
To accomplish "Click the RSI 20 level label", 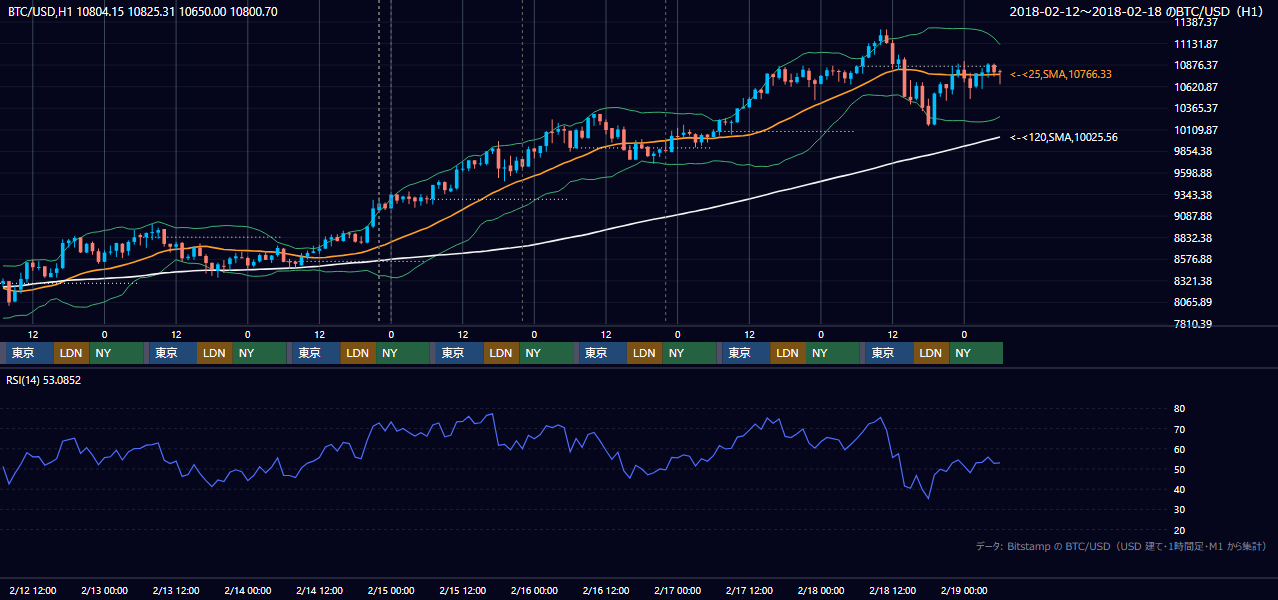I will [1180, 530].
